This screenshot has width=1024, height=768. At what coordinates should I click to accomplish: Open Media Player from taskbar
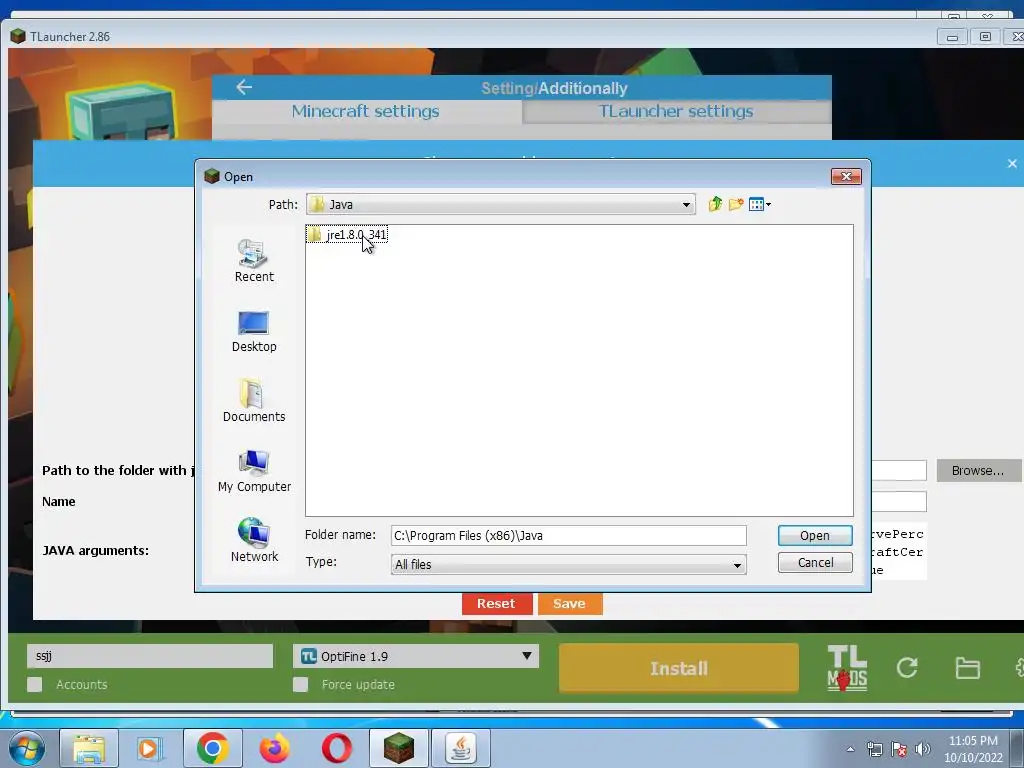click(x=150, y=748)
